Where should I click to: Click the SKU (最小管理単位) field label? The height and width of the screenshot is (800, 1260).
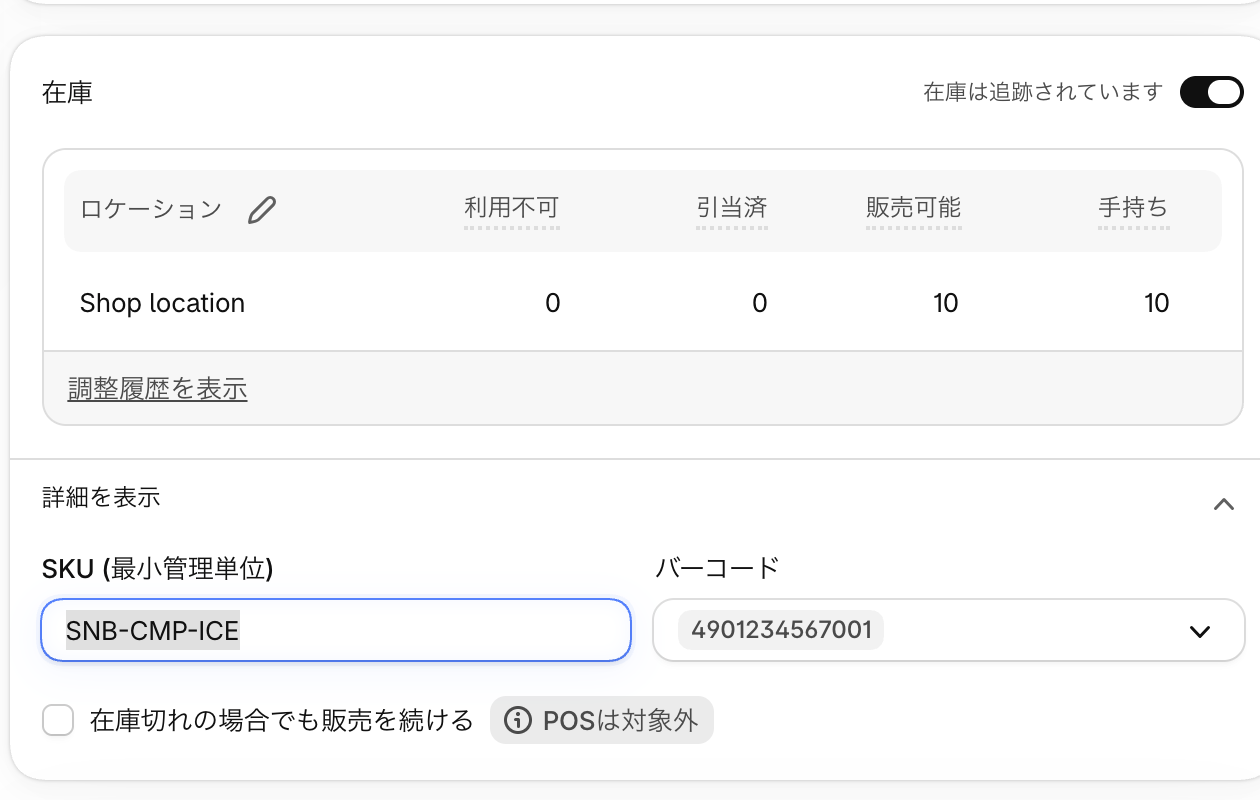click(158, 568)
